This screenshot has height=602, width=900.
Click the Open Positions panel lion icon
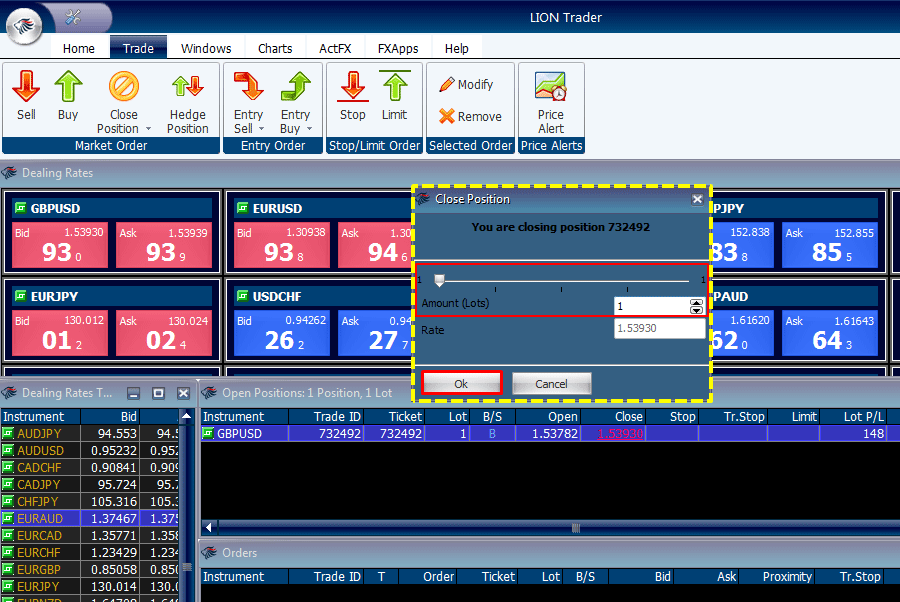210,393
